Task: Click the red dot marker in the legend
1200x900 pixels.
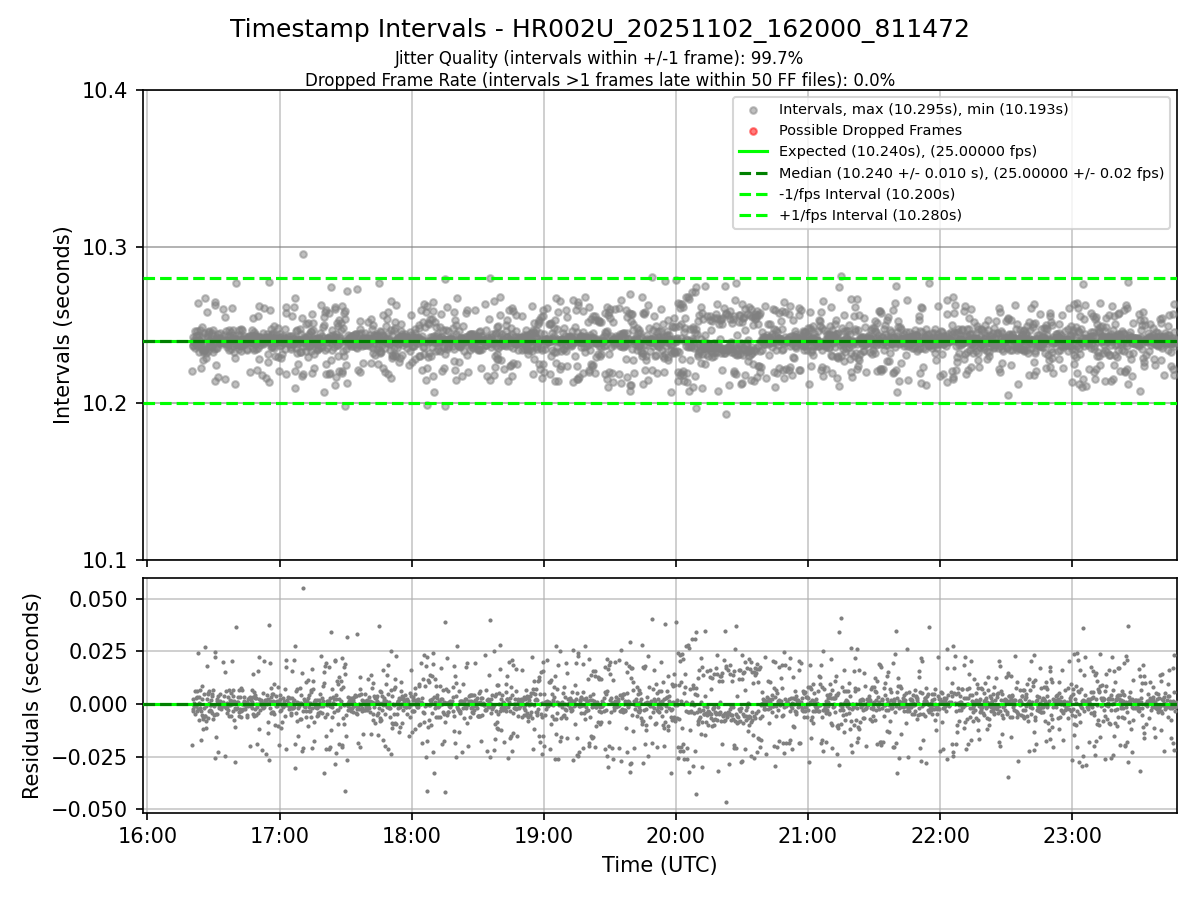Action: pyautogui.click(x=753, y=131)
